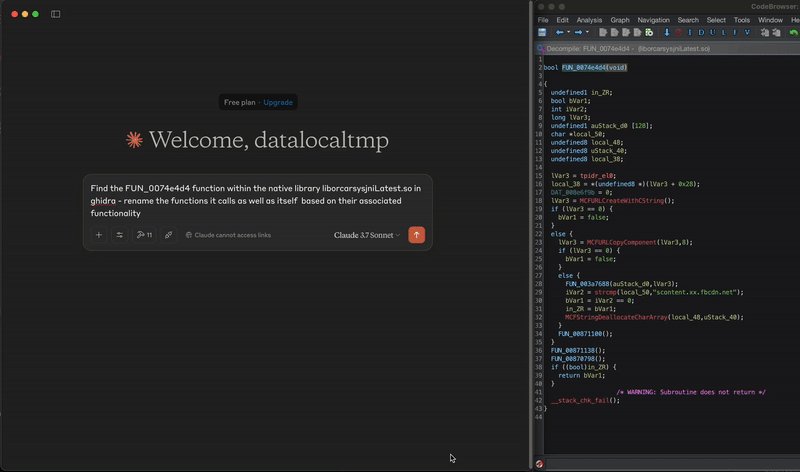
Task: Expand the forward-navigation history dropdown arrow
Action: 587,32
